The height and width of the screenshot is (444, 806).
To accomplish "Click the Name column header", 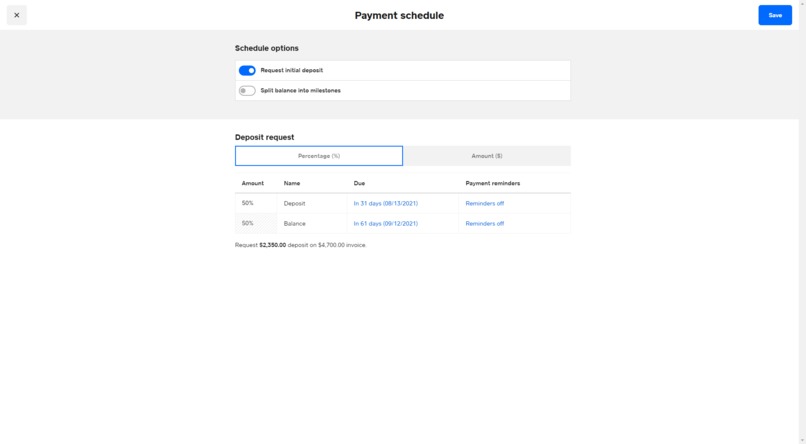I will click(292, 183).
